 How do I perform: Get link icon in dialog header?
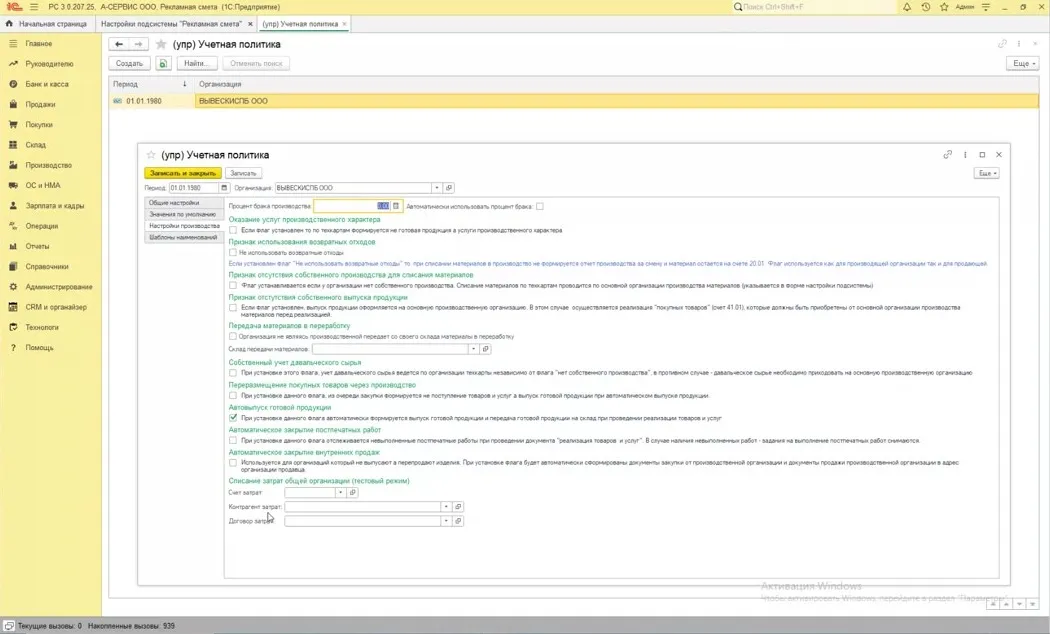tap(948, 155)
